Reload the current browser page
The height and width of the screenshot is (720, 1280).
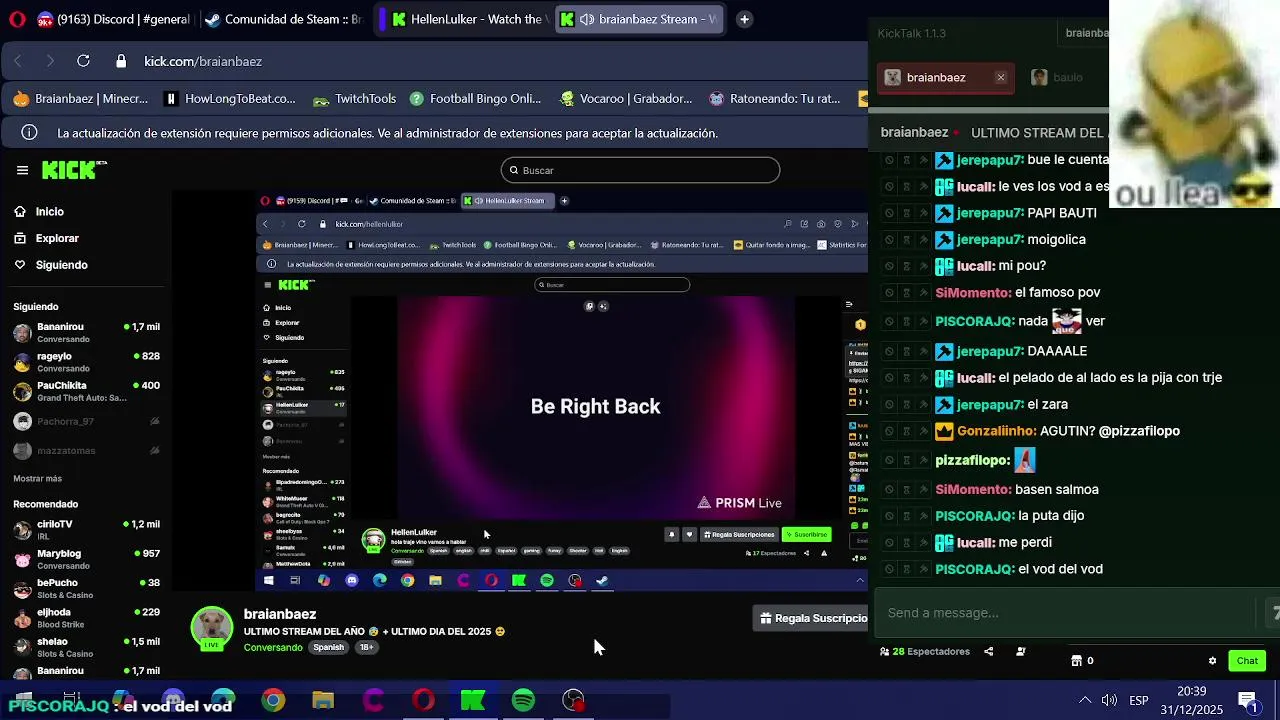(83, 61)
